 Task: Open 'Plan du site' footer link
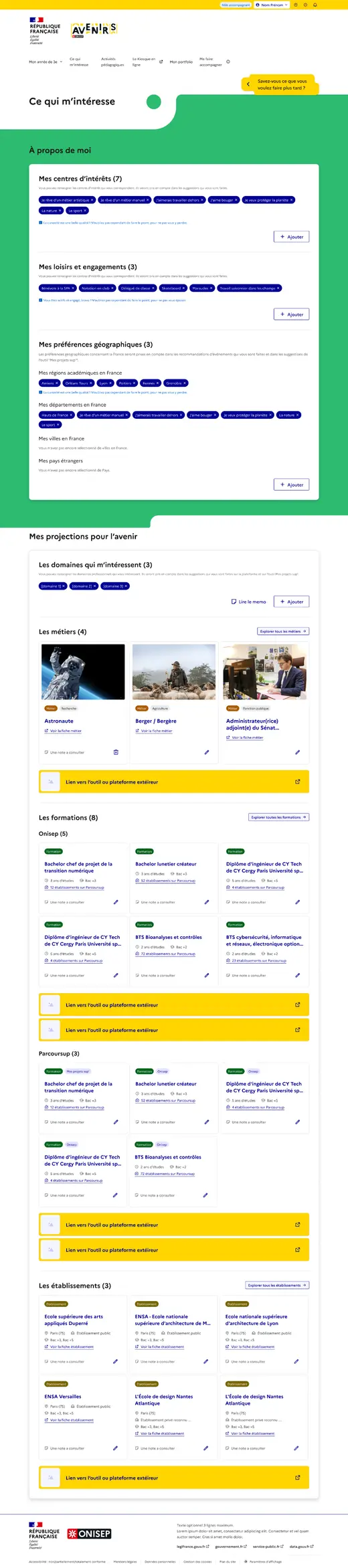228,1561
